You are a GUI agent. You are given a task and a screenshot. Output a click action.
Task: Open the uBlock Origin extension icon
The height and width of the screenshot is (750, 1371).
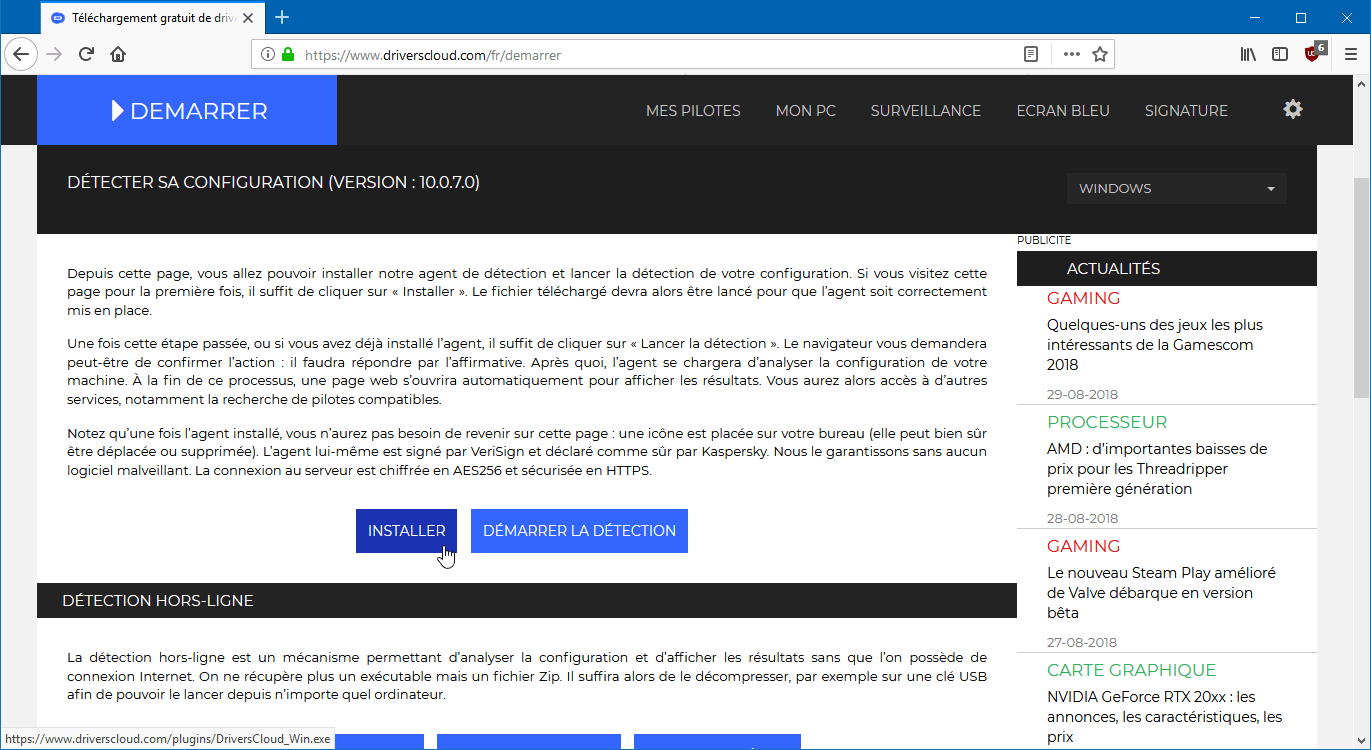pos(1314,53)
